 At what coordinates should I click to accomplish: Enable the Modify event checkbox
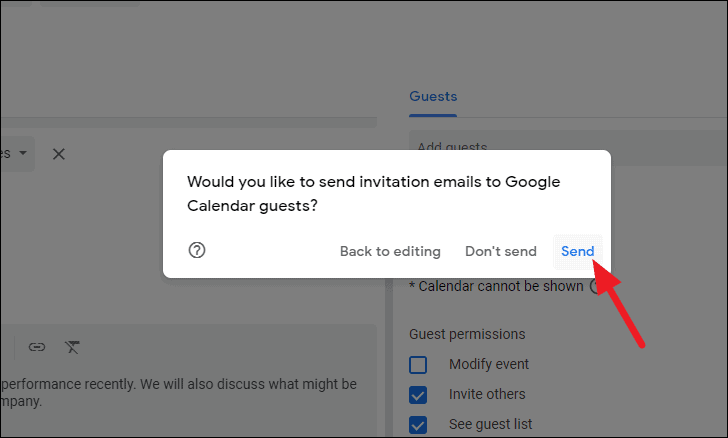(x=418, y=364)
